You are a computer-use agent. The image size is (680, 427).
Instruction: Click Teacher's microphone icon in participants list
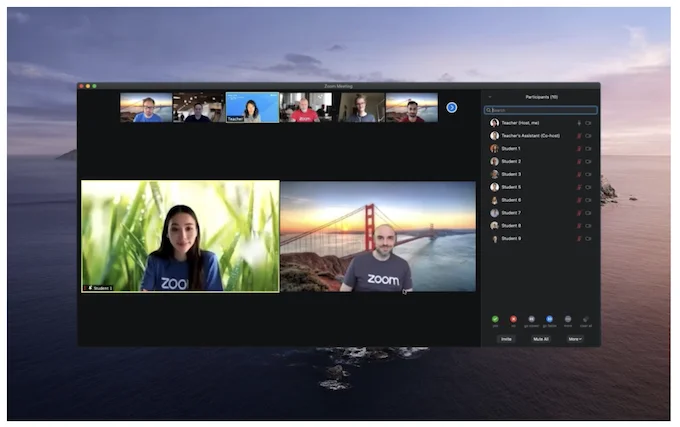click(x=579, y=123)
